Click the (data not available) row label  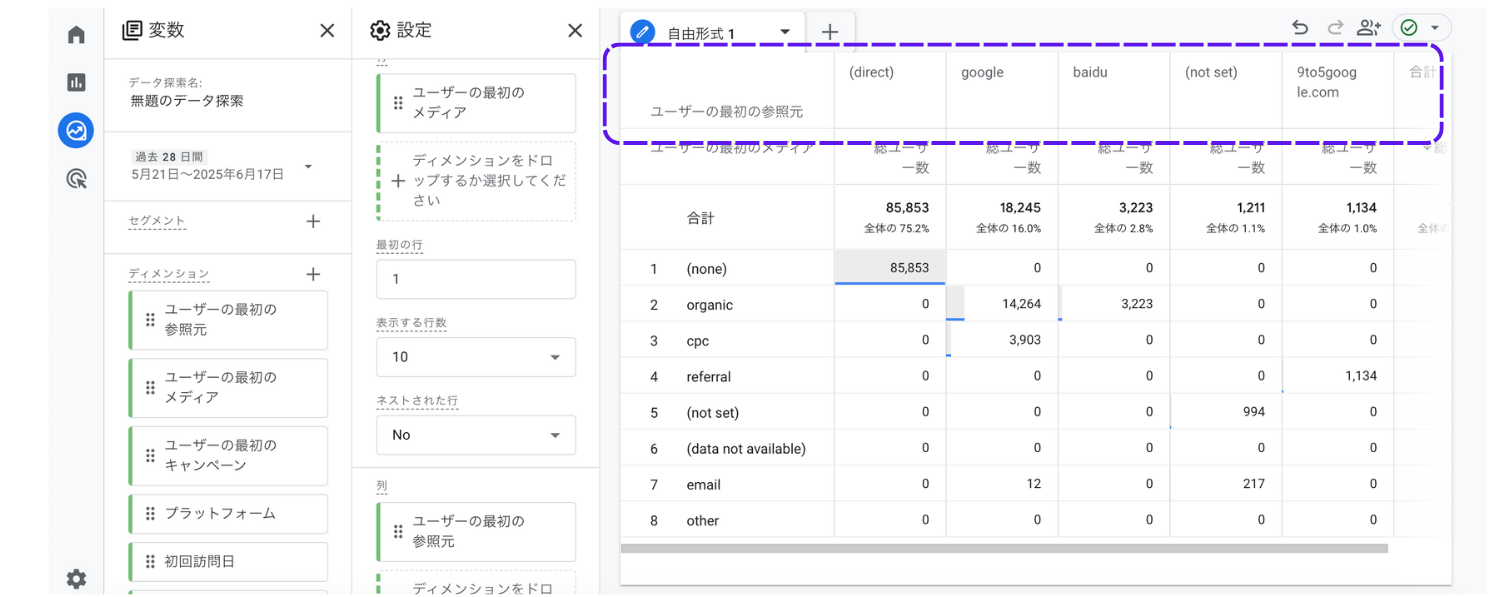[x=746, y=449]
